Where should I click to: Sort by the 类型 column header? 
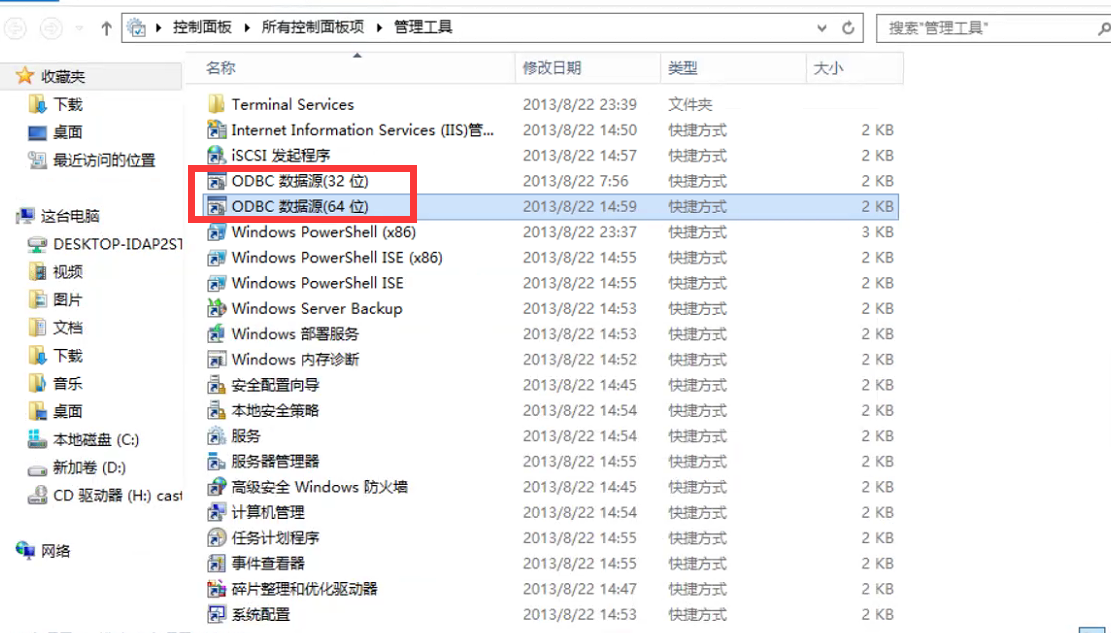click(733, 68)
